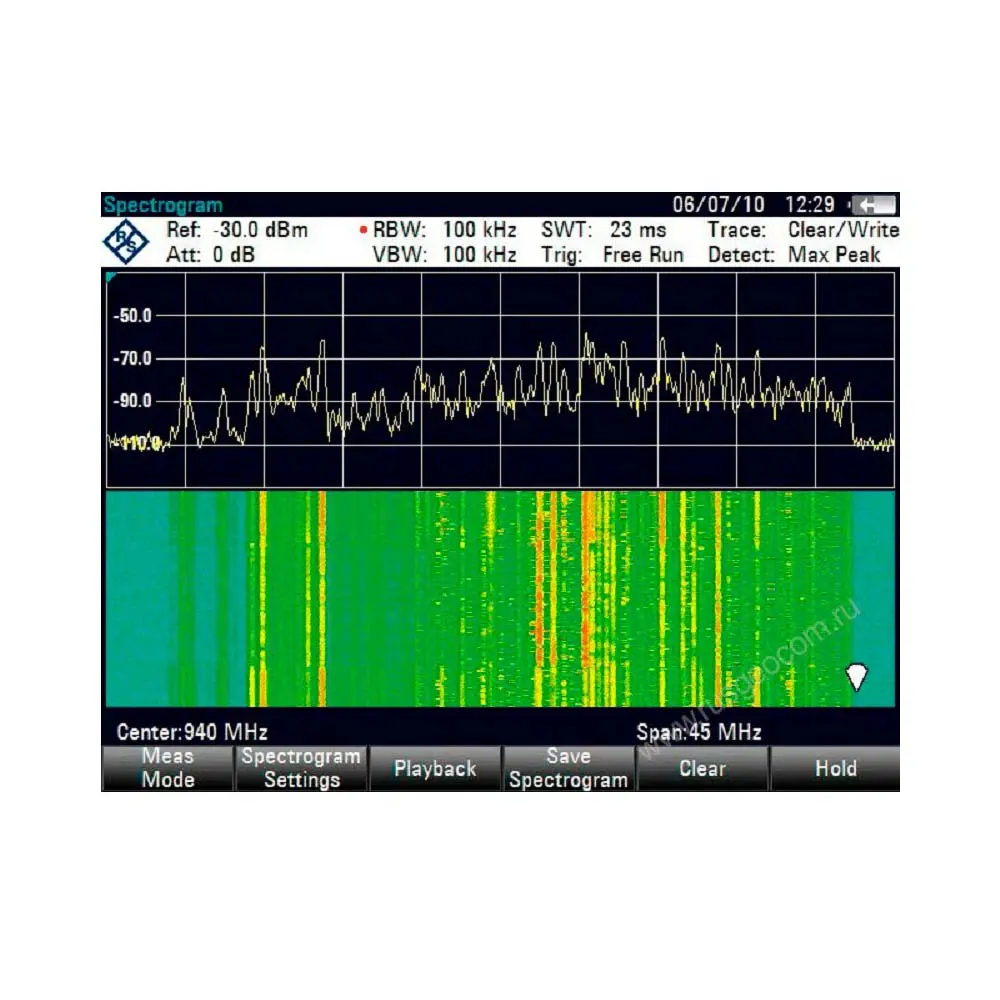Select the Center 940 MHz field
Viewport: 1000px width, 1000px height.
point(192,732)
